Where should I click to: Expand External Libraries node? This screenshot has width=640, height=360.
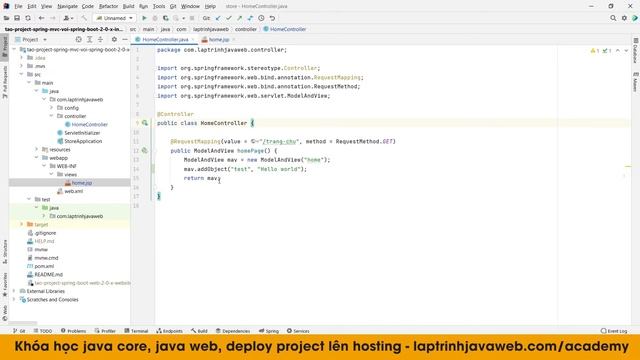(14, 291)
